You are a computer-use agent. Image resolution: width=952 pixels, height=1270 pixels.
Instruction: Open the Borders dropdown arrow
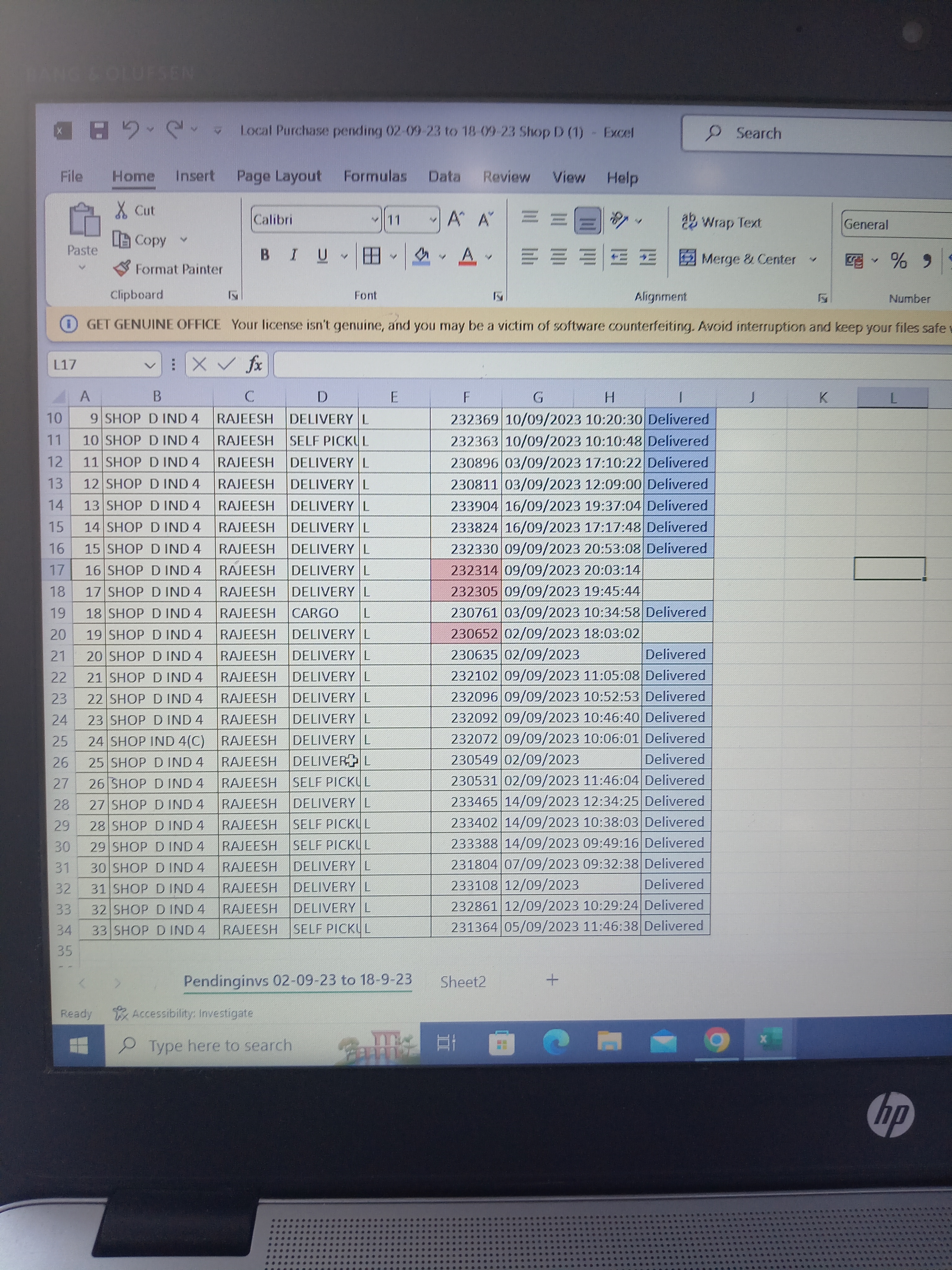coord(394,256)
